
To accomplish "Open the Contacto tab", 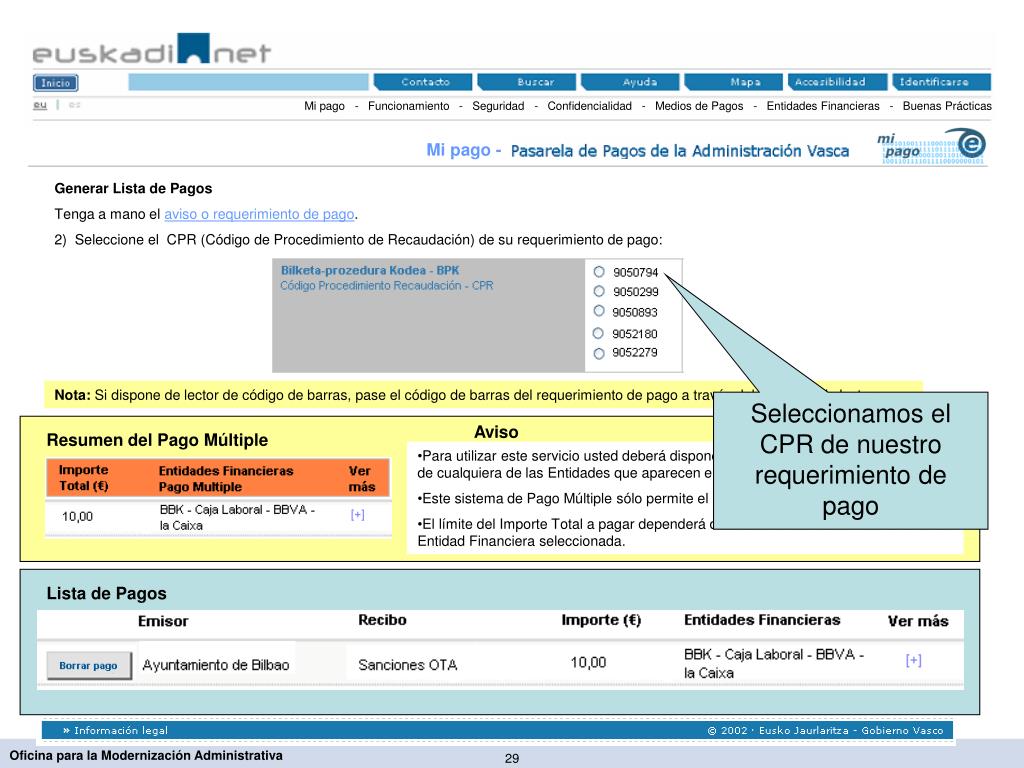I will 423,82.
